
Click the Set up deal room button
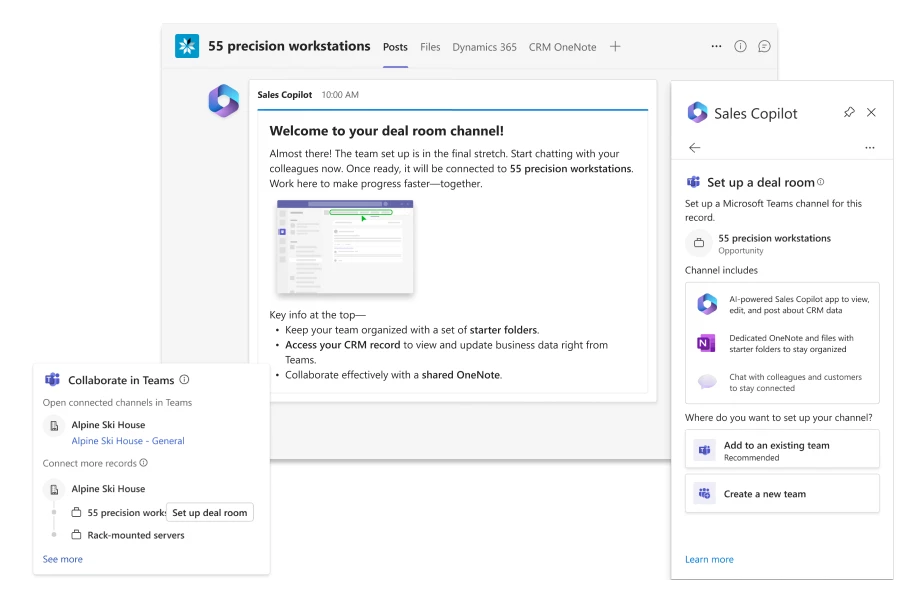210,512
